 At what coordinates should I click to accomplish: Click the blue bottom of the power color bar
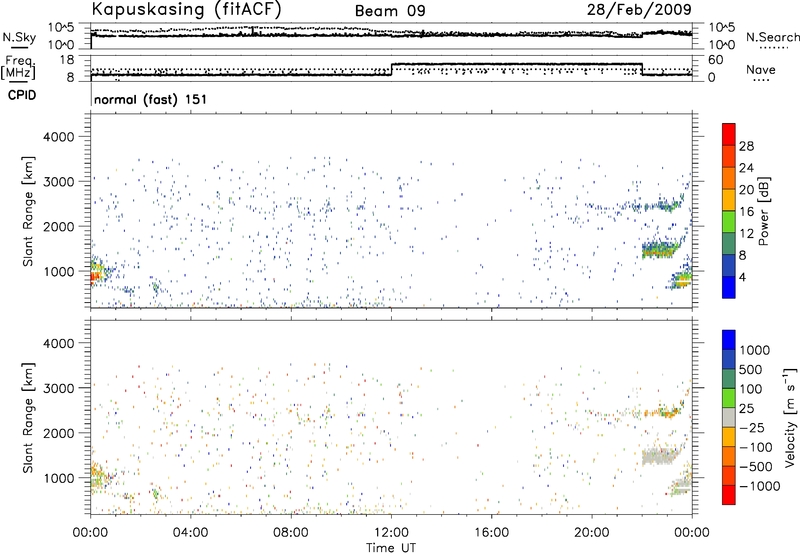pos(729,287)
